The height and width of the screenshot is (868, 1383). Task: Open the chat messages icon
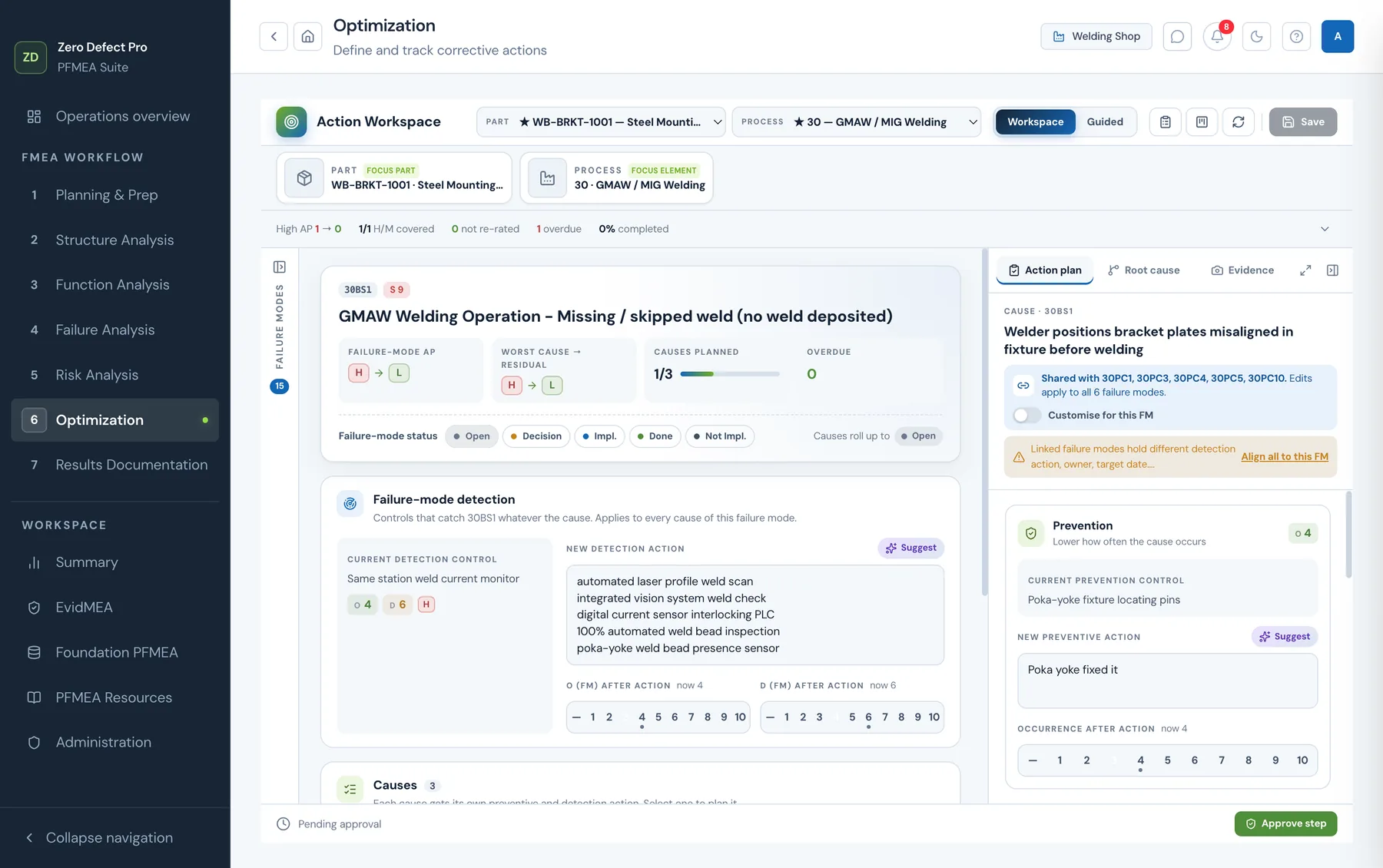1177,36
